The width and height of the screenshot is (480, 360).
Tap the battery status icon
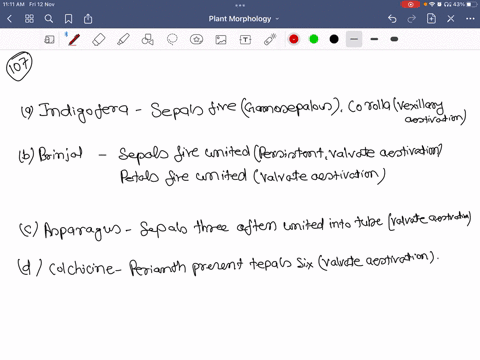(471, 4)
